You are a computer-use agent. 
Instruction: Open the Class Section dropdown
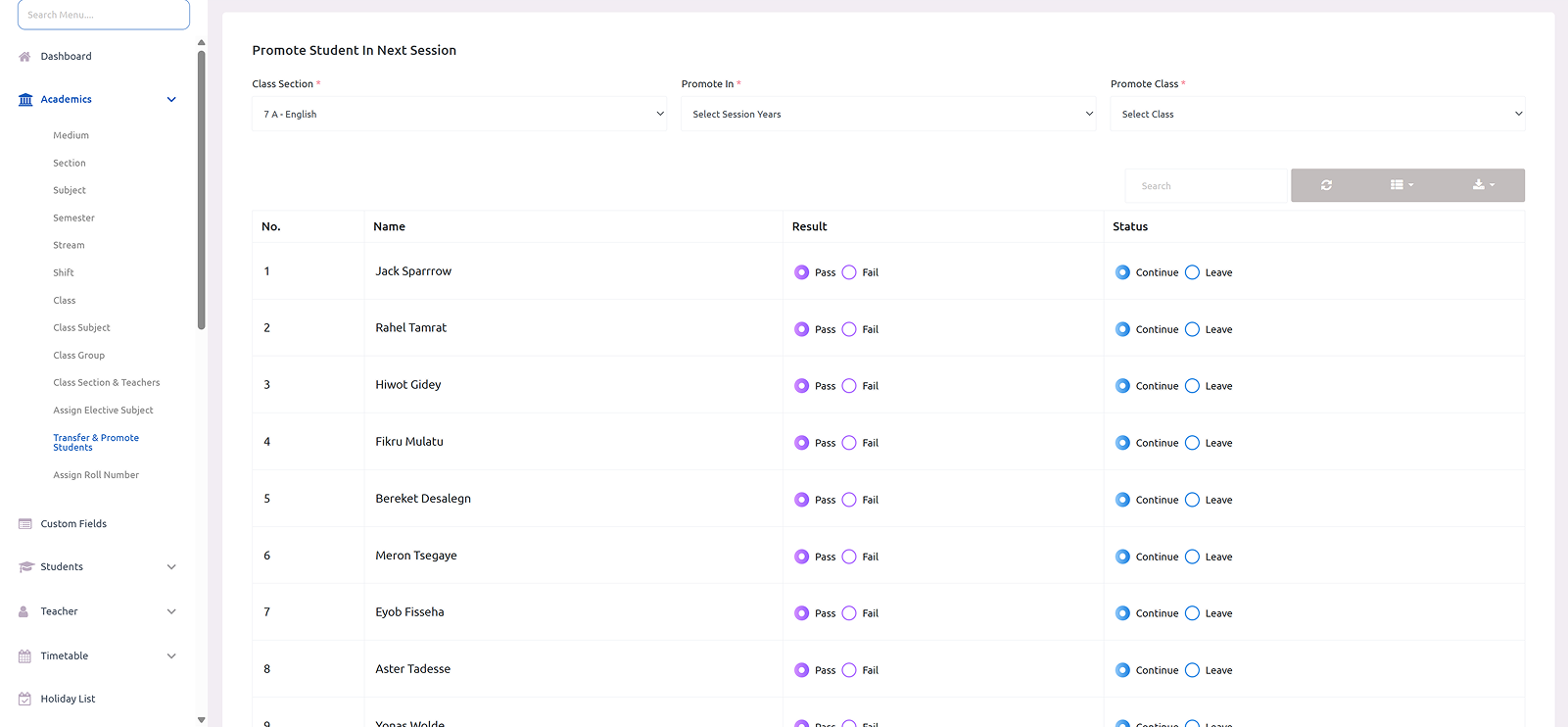tap(458, 115)
